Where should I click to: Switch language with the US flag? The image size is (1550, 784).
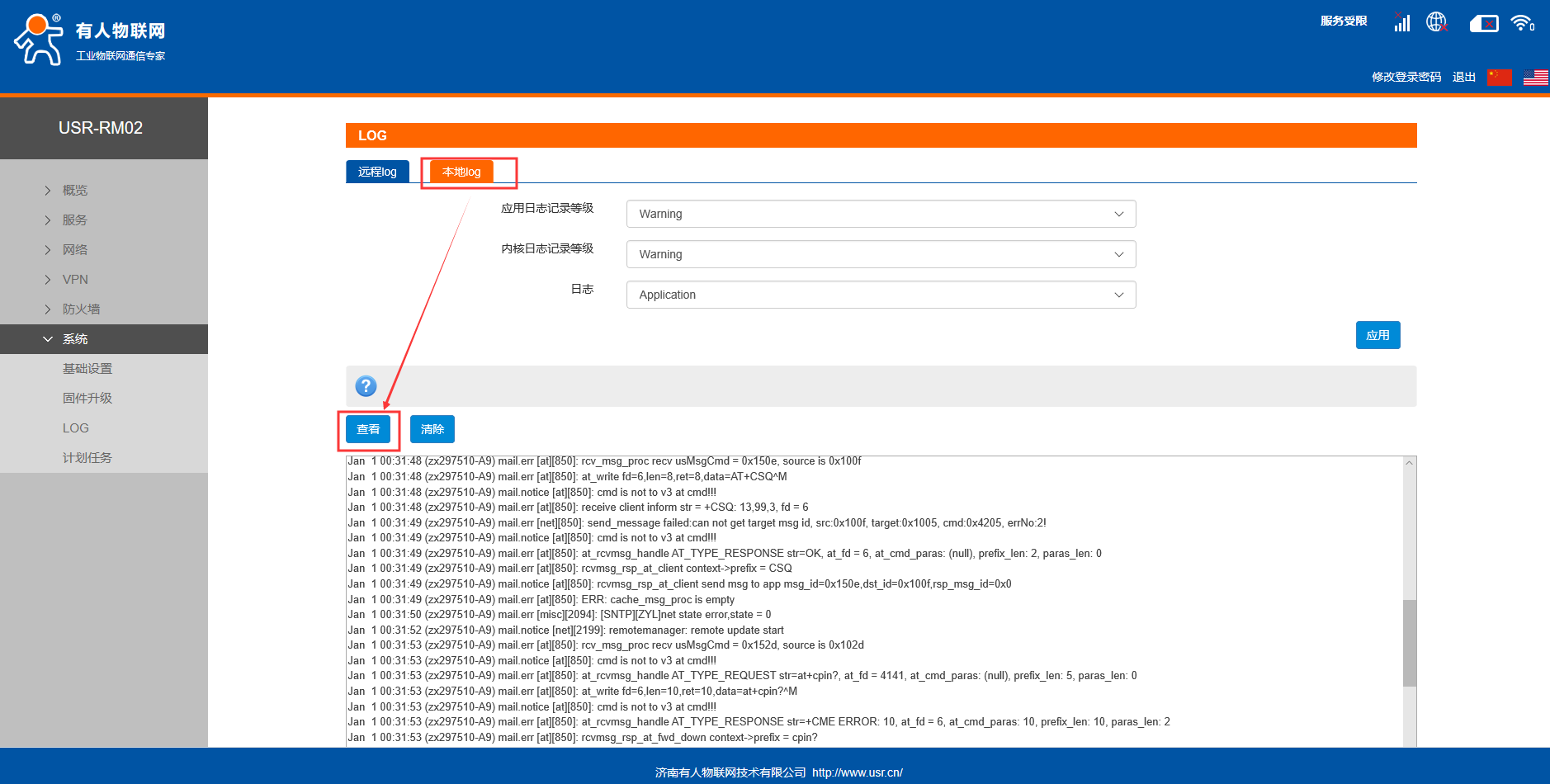point(1535,77)
